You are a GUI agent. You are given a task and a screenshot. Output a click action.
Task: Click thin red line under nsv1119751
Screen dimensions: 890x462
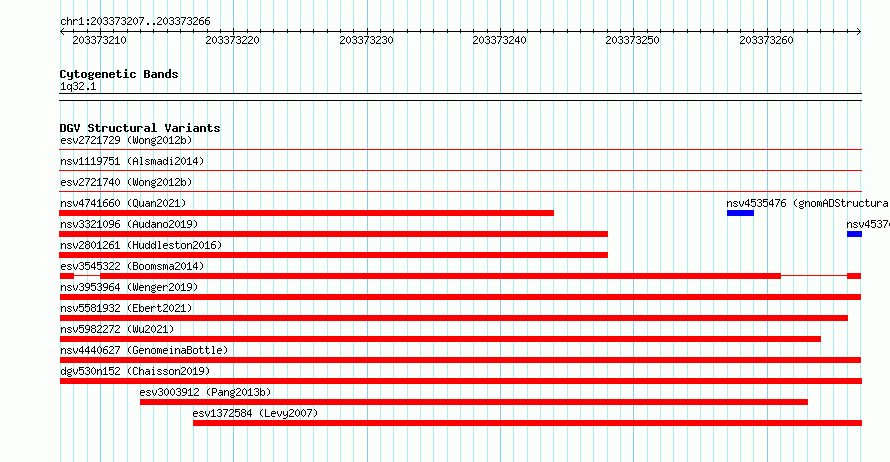click(x=460, y=171)
